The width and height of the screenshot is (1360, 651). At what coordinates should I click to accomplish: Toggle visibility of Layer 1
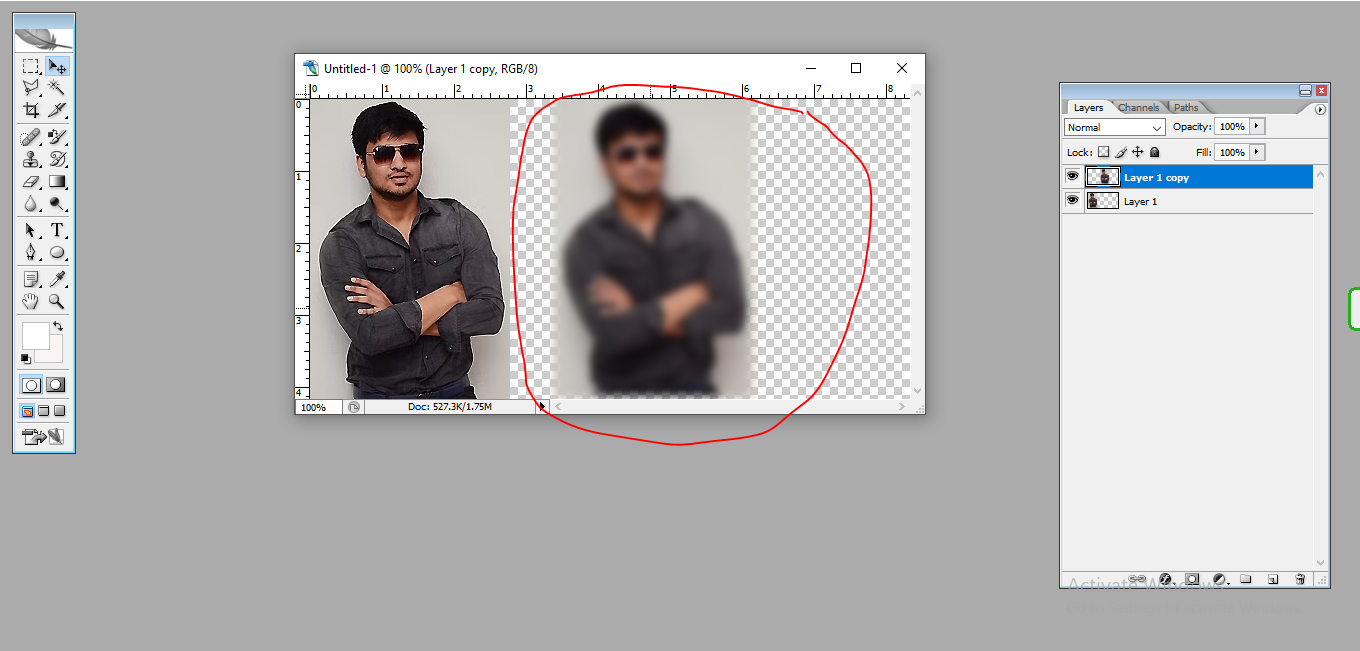pos(1073,200)
